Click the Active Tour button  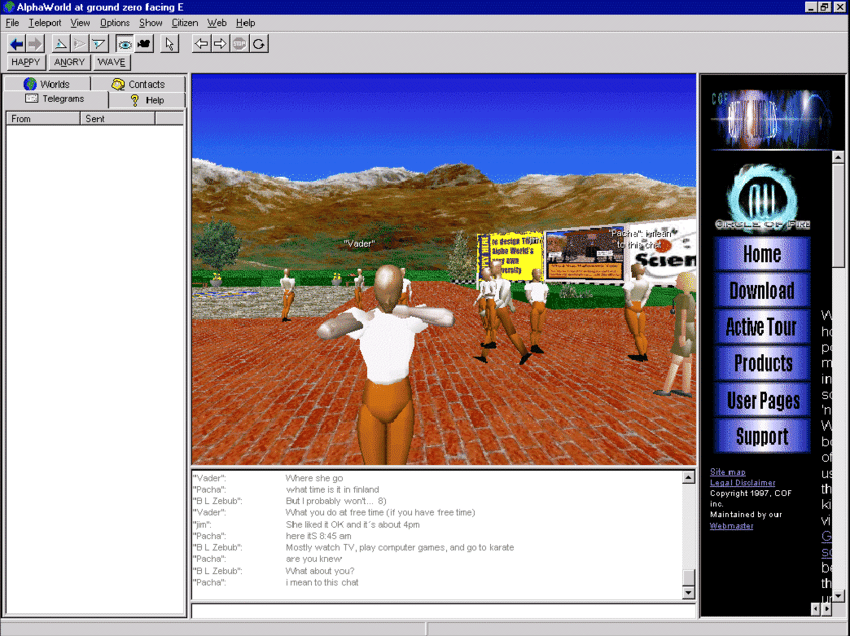(762, 327)
